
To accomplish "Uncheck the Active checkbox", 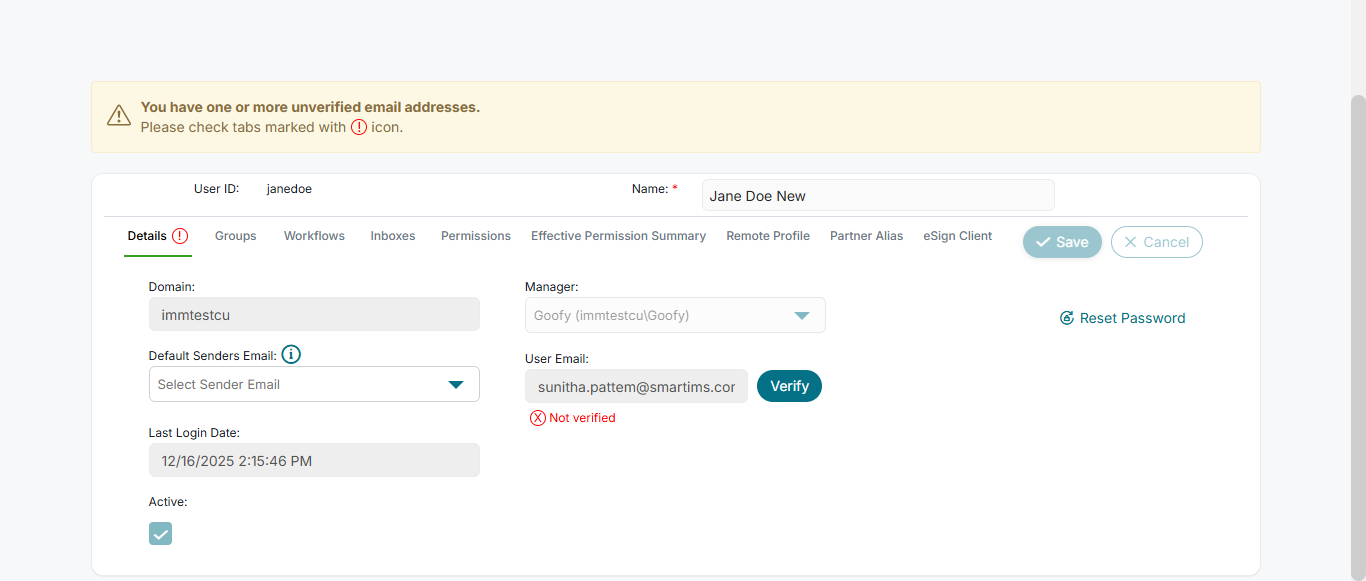I will (160, 533).
